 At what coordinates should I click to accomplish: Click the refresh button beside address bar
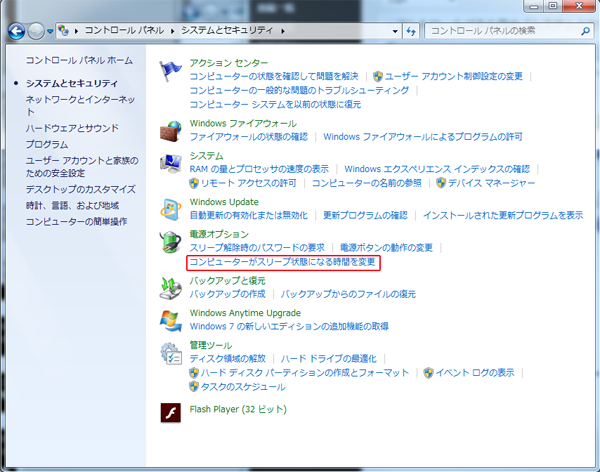(x=410, y=32)
